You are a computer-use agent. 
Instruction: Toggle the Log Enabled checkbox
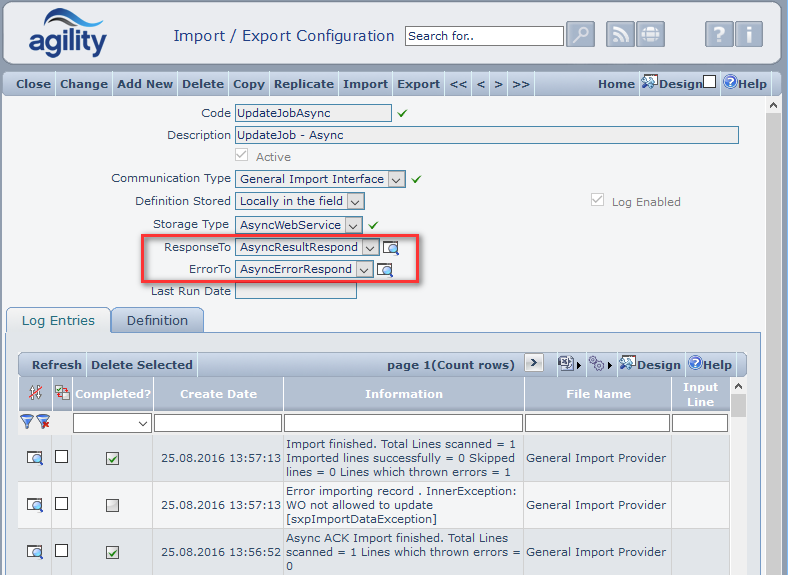598,200
